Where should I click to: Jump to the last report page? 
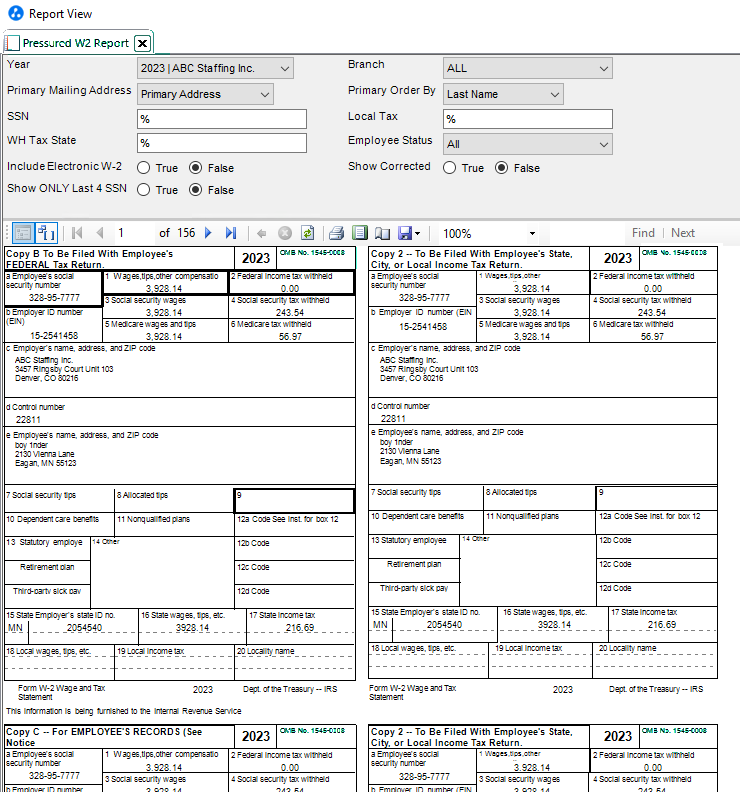coord(231,233)
